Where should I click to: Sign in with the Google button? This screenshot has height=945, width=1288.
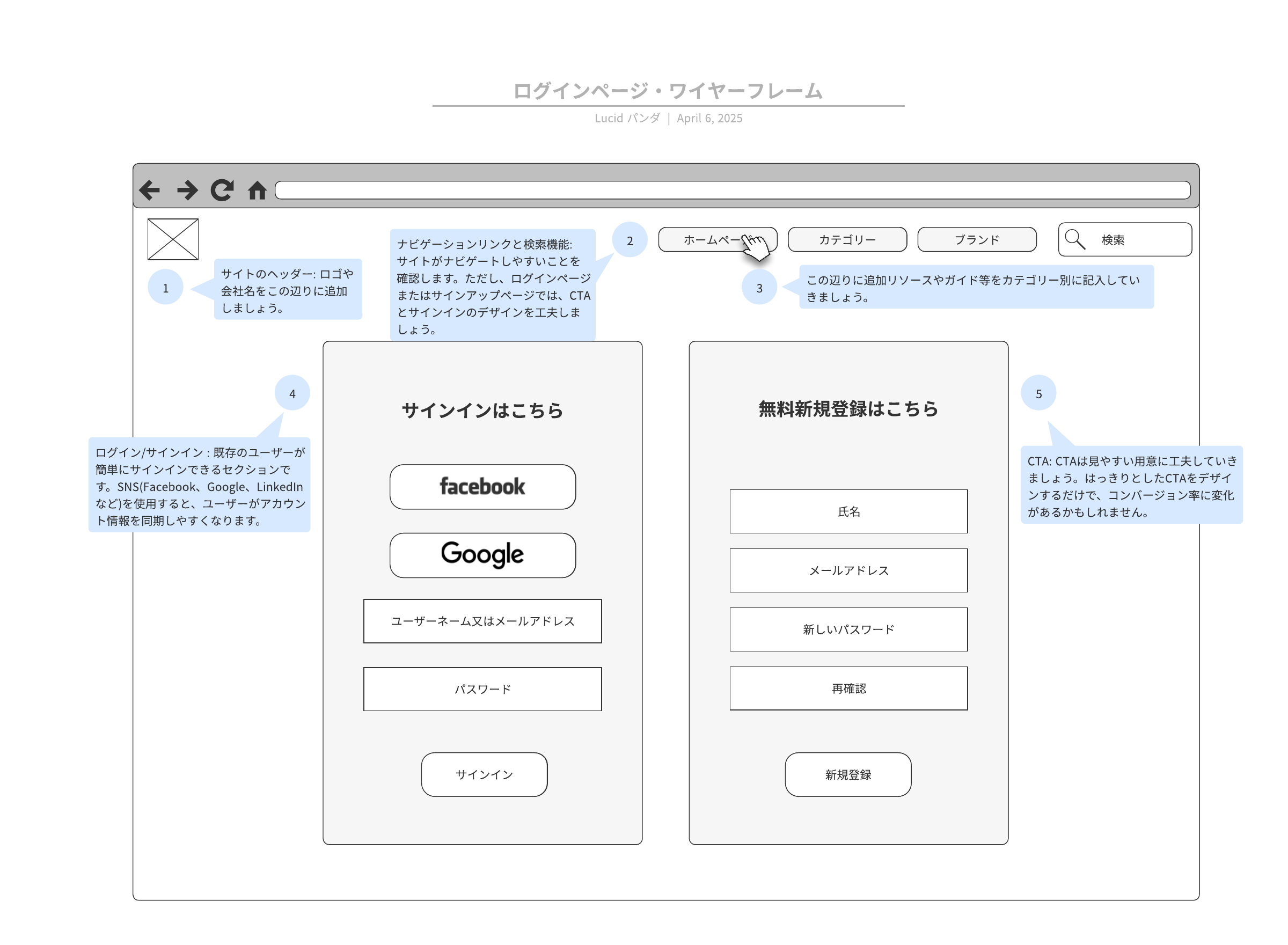[x=482, y=555]
